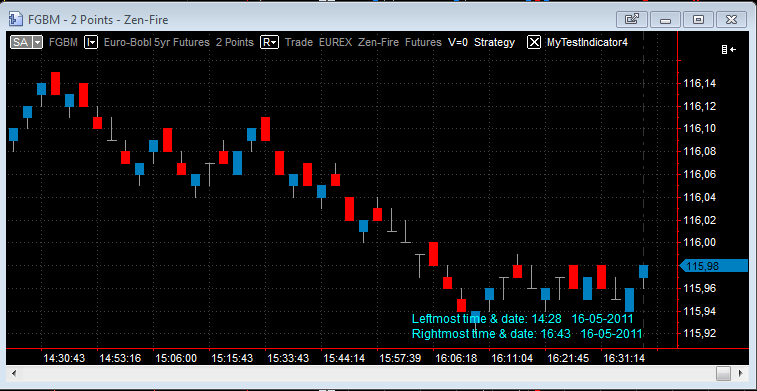This screenshot has height=391, width=757.
Task: Click the 15:44:14 time axis label
Action: [344, 358]
